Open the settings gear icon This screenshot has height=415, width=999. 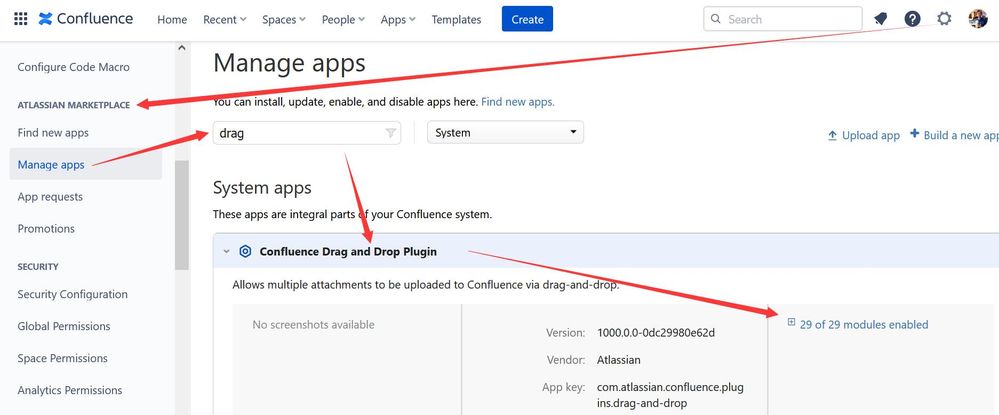point(944,18)
